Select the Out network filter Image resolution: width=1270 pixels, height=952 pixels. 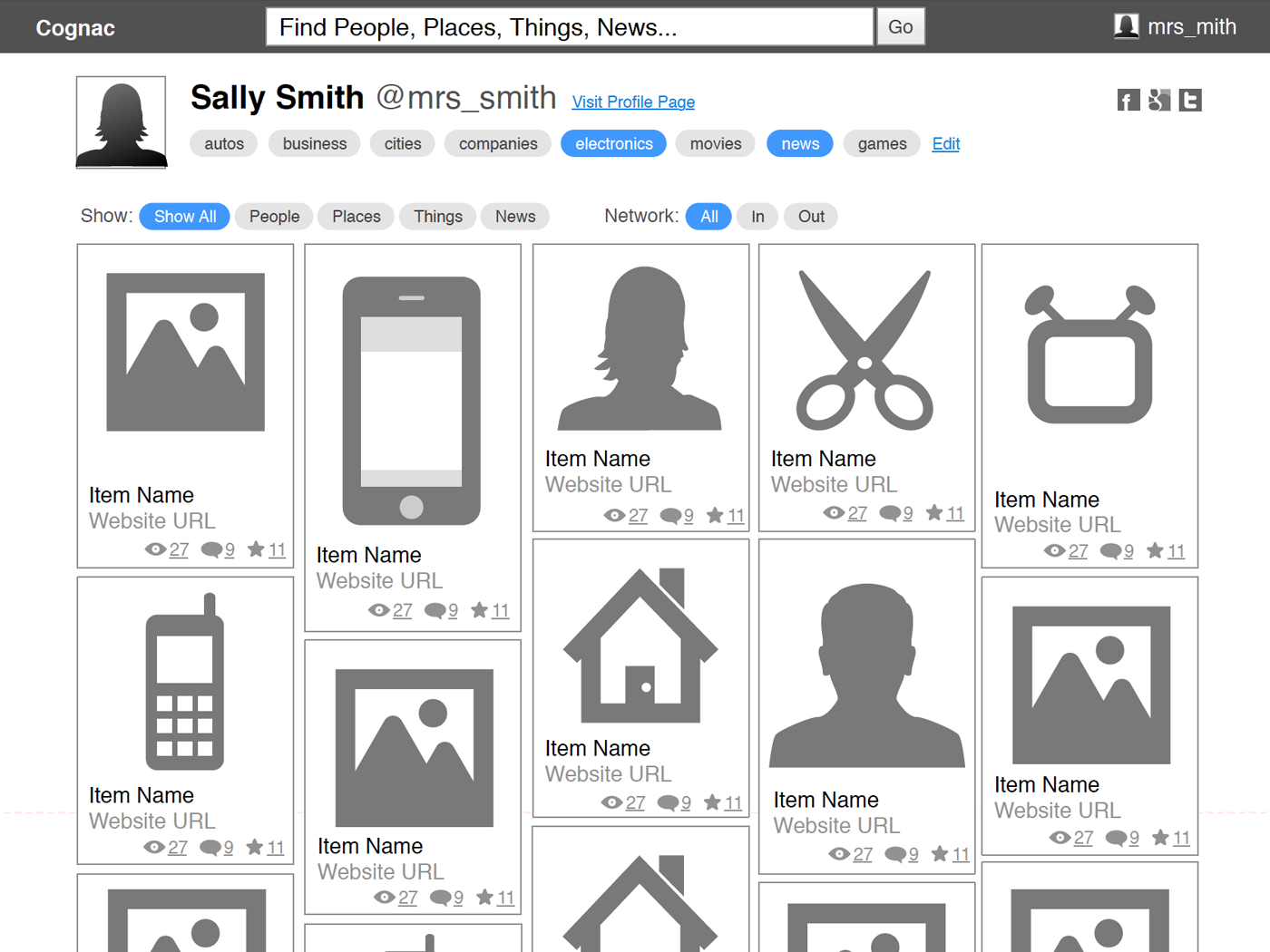point(811,216)
